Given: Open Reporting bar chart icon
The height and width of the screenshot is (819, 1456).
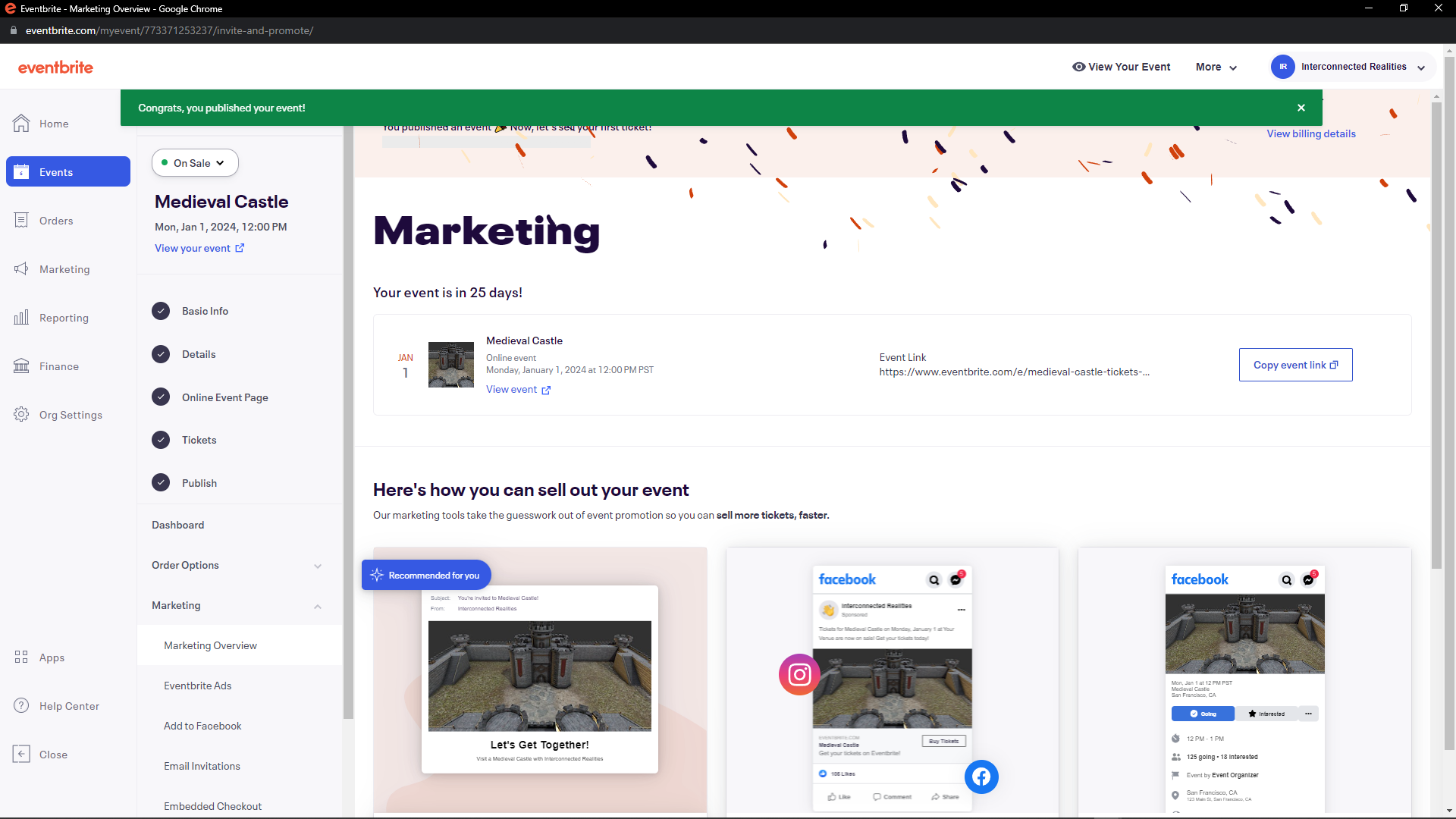Looking at the screenshot, I should point(21,318).
